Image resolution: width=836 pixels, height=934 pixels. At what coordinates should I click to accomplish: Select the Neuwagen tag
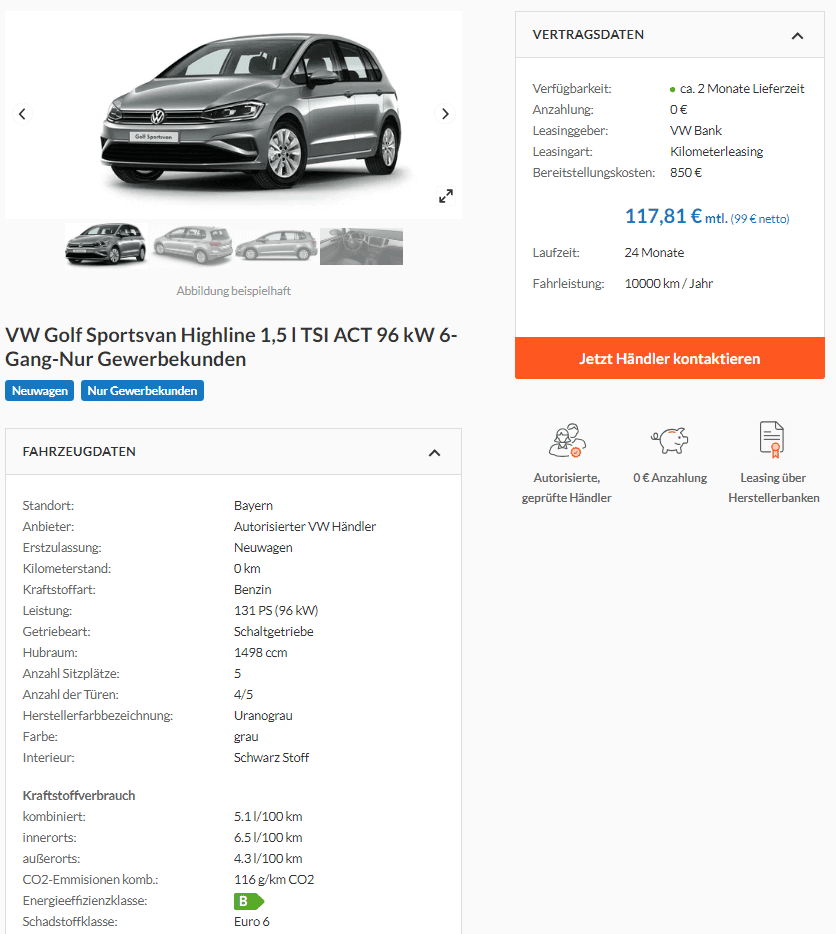point(40,391)
